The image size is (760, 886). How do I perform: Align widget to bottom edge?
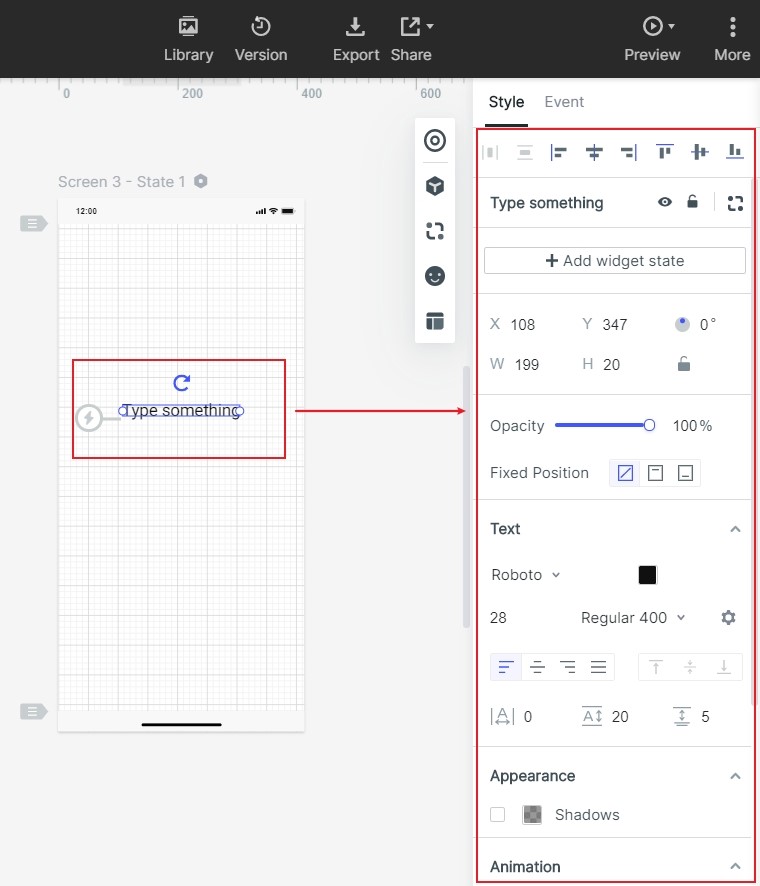coord(735,151)
